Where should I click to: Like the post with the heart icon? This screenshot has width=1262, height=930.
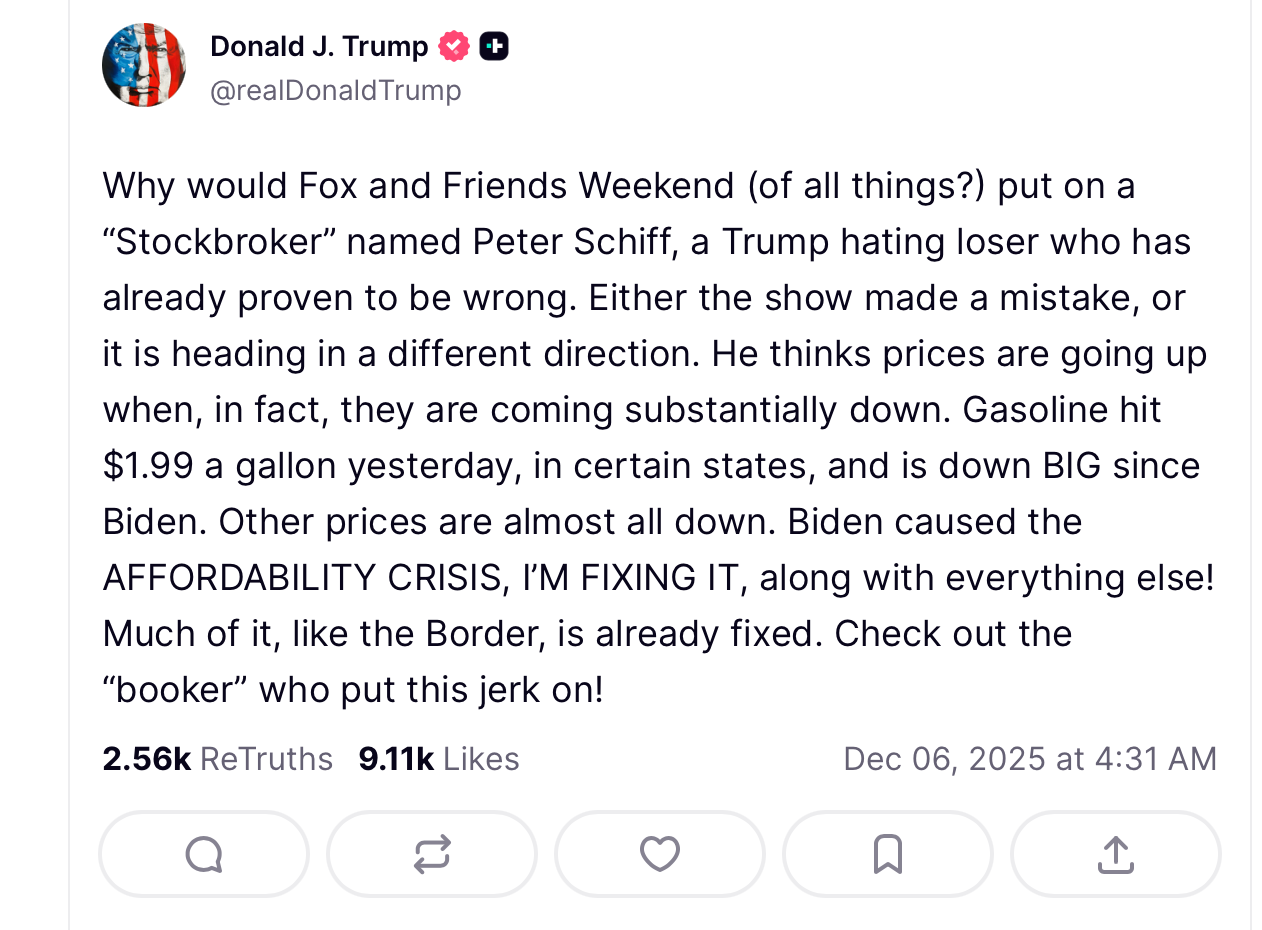[660, 854]
